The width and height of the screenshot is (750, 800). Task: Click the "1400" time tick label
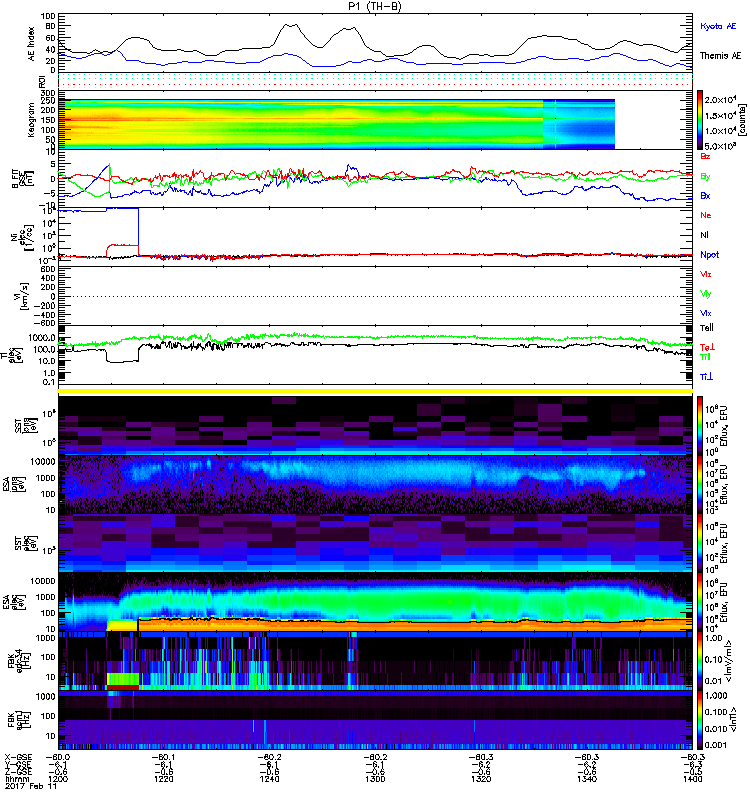click(x=692, y=779)
